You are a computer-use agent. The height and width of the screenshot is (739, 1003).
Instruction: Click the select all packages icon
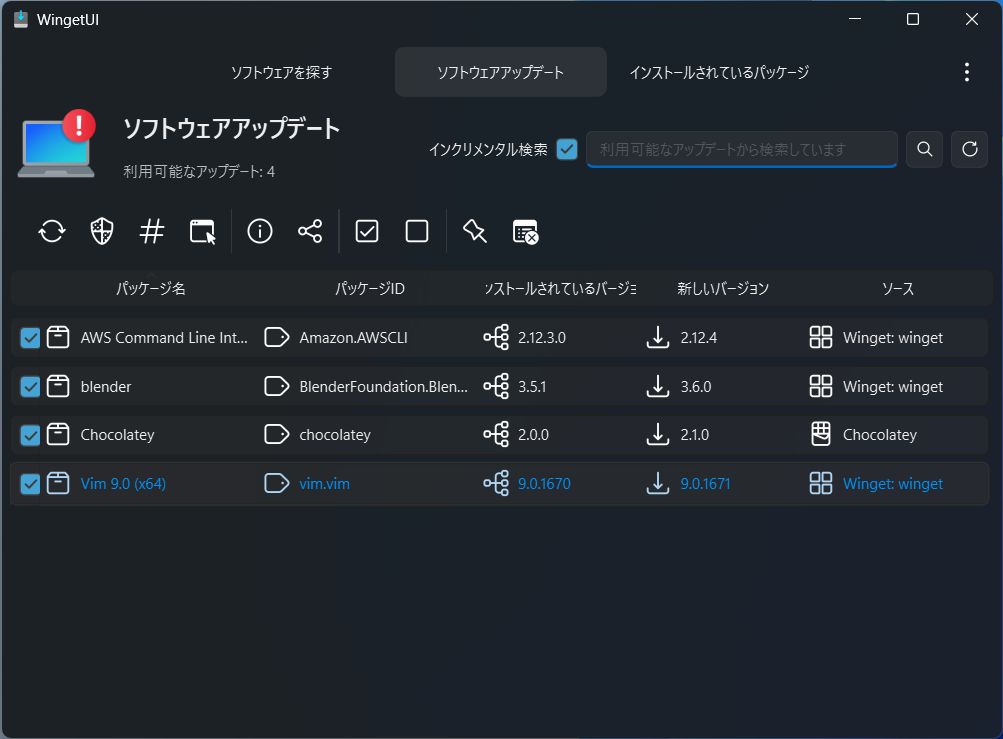tap(367, 231)
